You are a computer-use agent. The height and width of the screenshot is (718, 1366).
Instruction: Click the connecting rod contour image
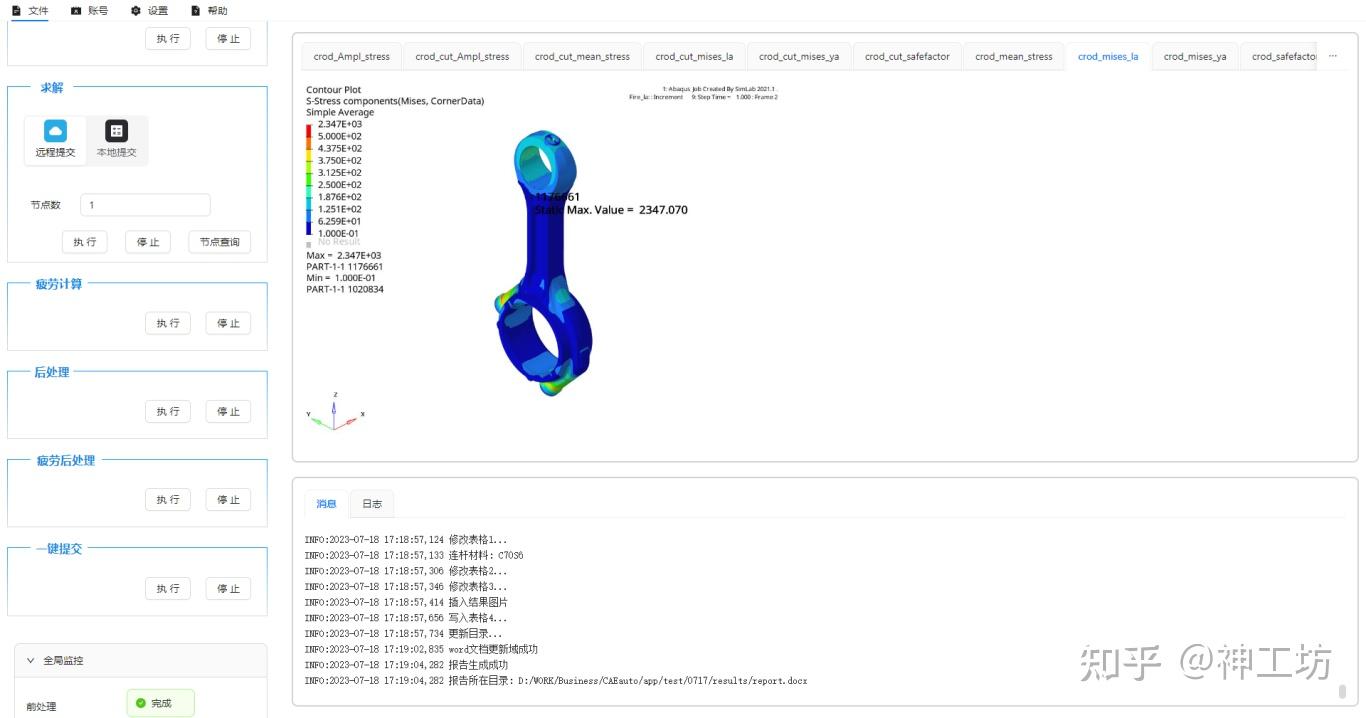point(545,262)
